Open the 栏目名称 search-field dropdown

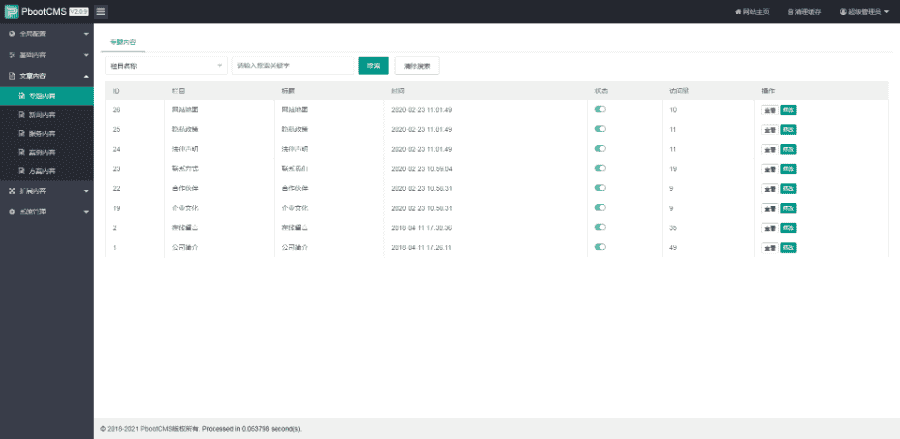coord(166,66)
